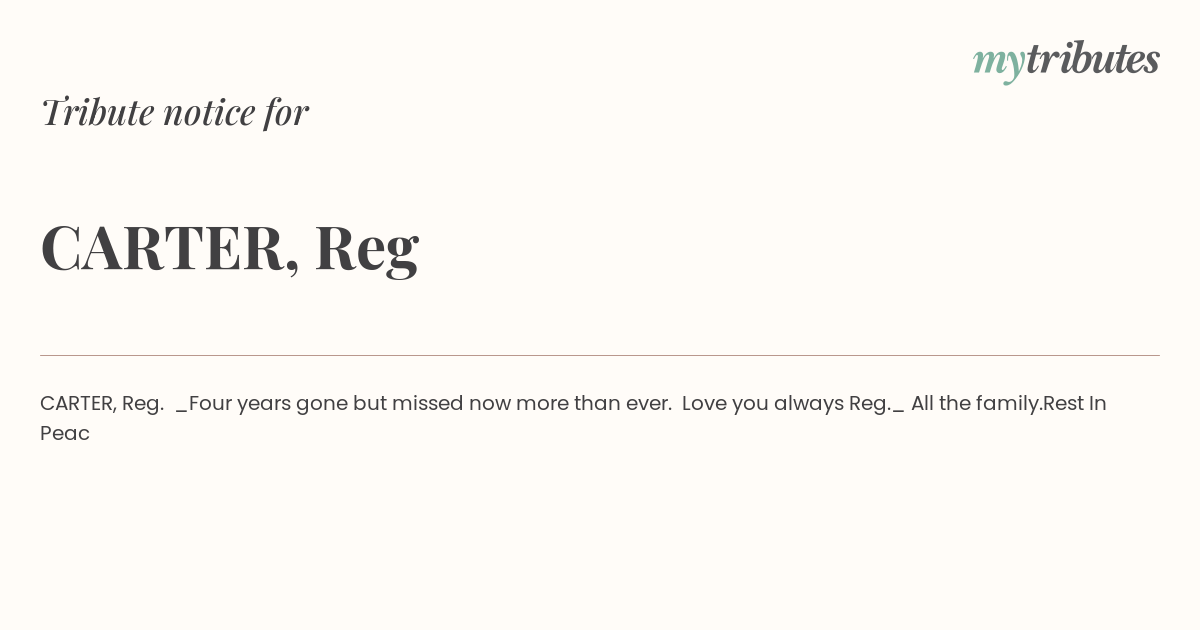This screenshot has height=630, width=1200.
Task: Click the horizontal divider line
Action: point(600,355)
